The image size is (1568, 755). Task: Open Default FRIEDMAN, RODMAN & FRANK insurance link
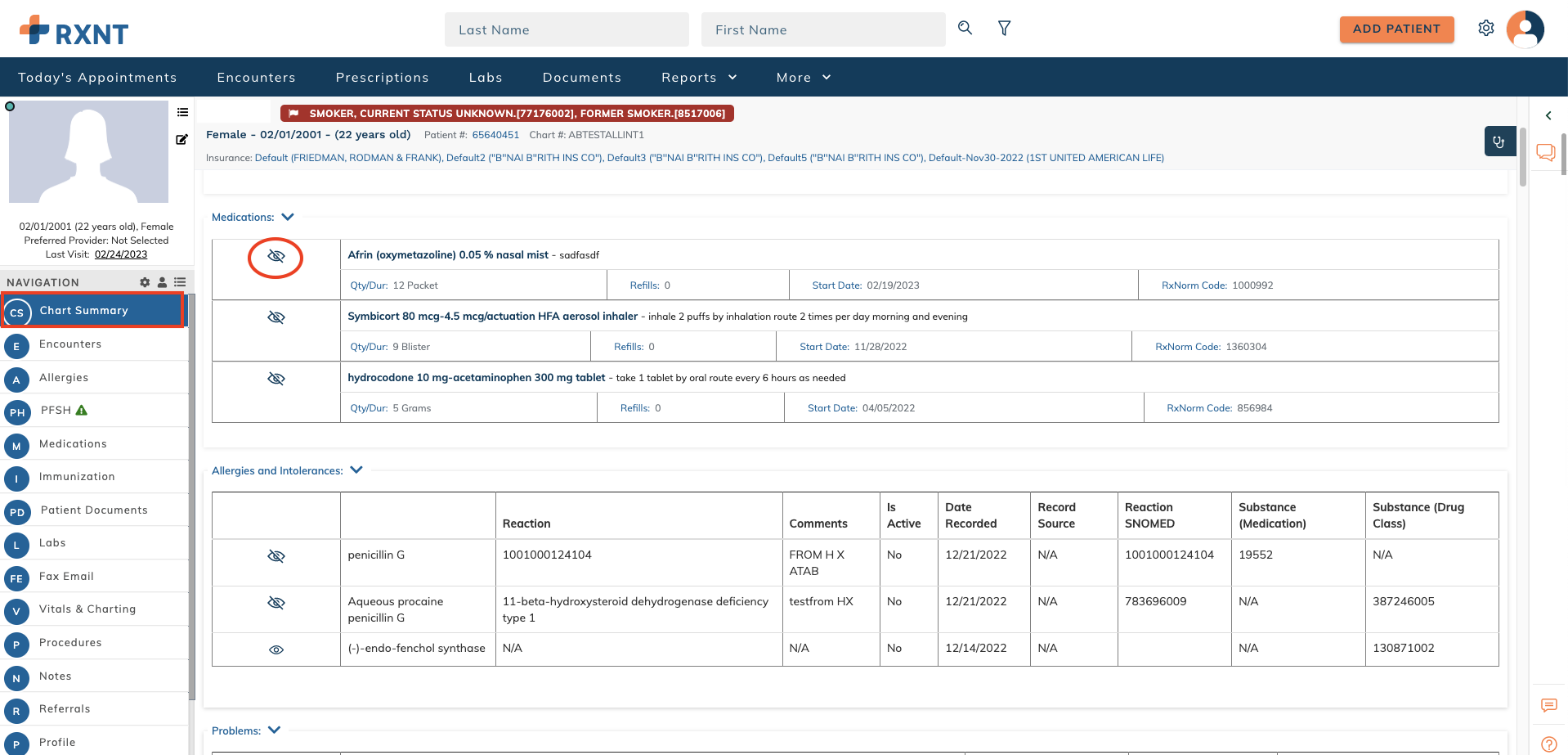click(x=347, y=158)
